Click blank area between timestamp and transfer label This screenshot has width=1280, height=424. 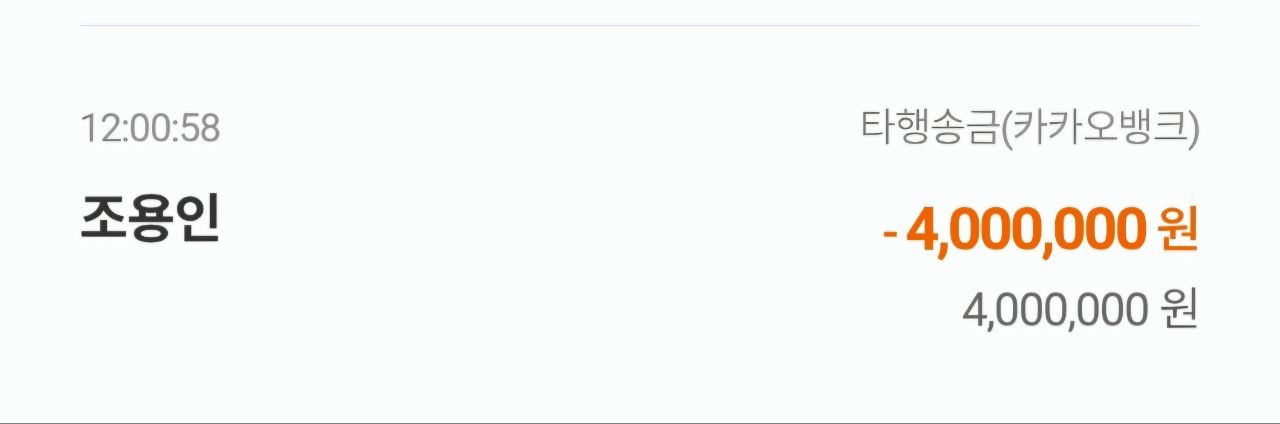[x=540, y=129]
